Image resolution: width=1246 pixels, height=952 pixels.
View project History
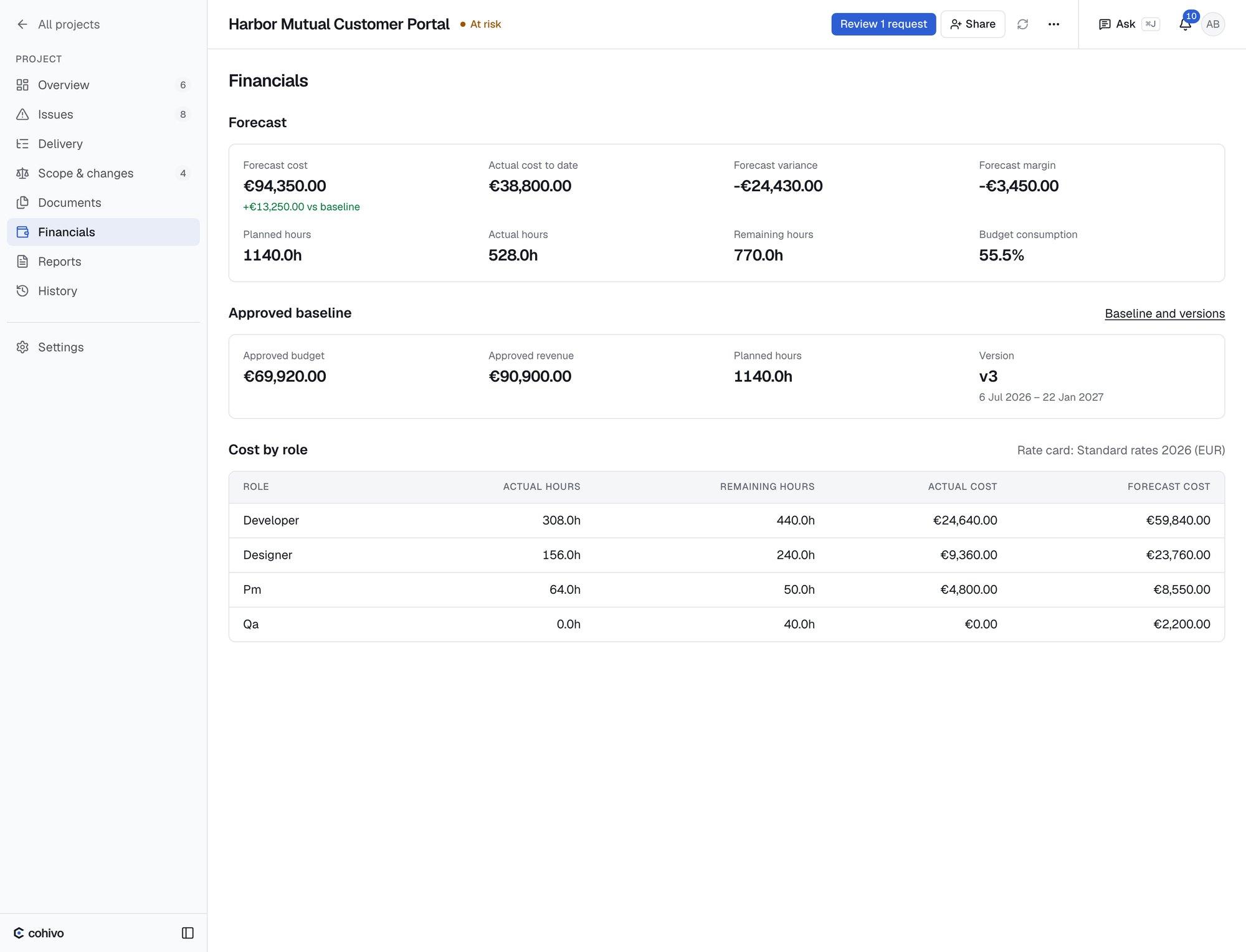click(103, 290)
